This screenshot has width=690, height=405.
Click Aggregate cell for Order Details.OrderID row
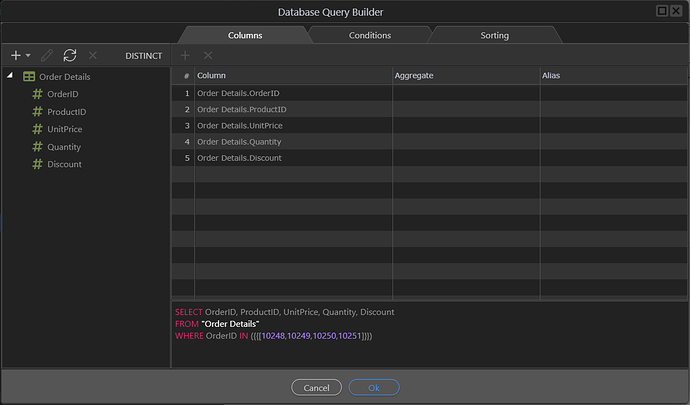click(465, 93)
